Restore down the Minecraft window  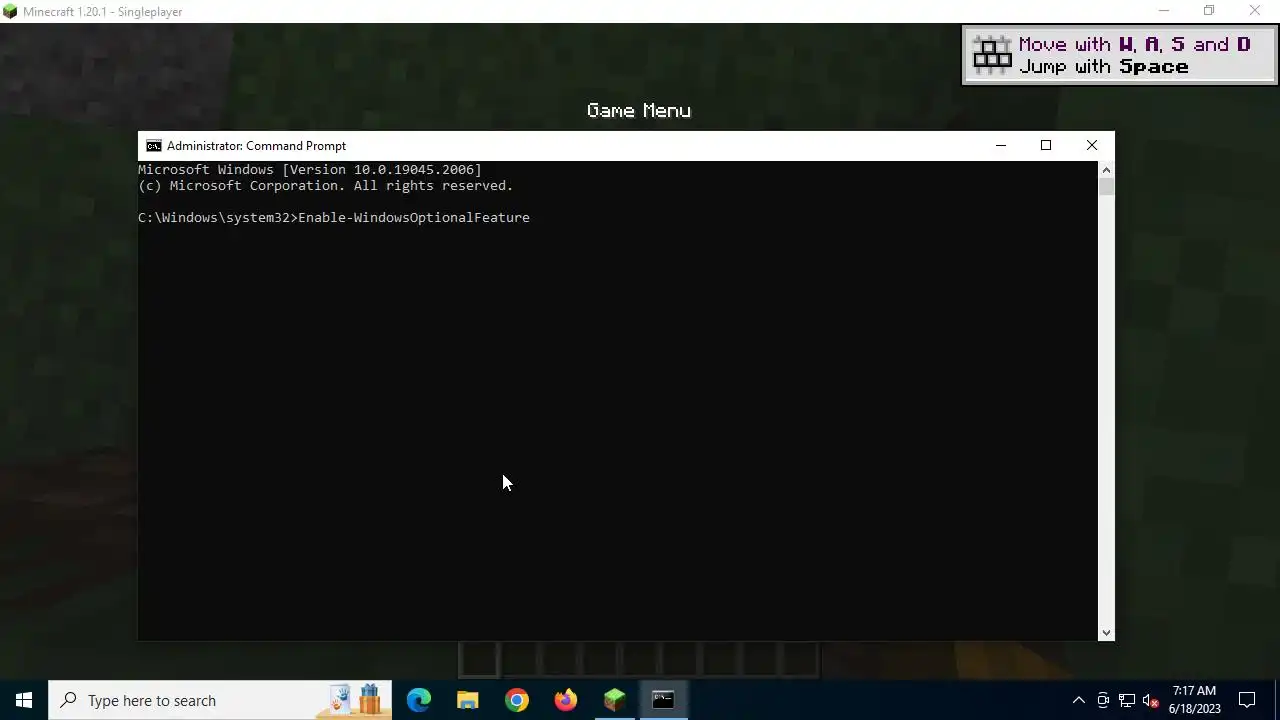tap(1209, 11)
